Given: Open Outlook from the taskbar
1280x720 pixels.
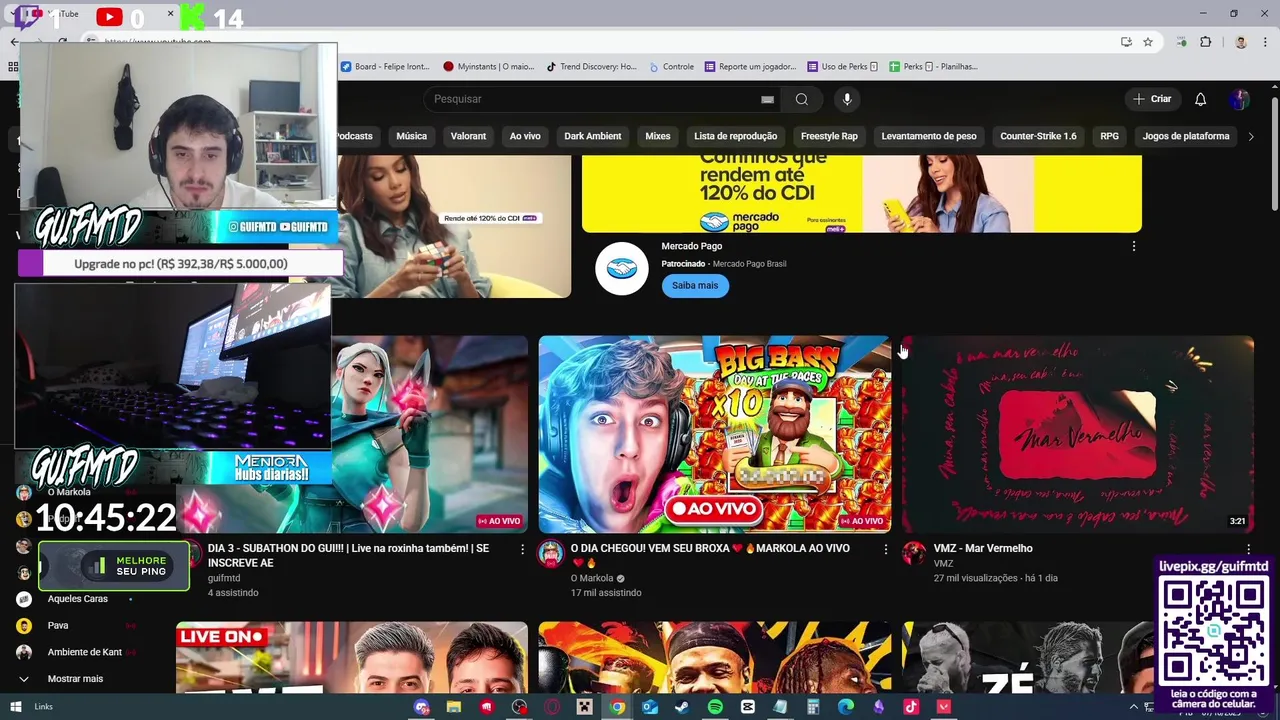Looking at the screenshot, I should (650, 707).
